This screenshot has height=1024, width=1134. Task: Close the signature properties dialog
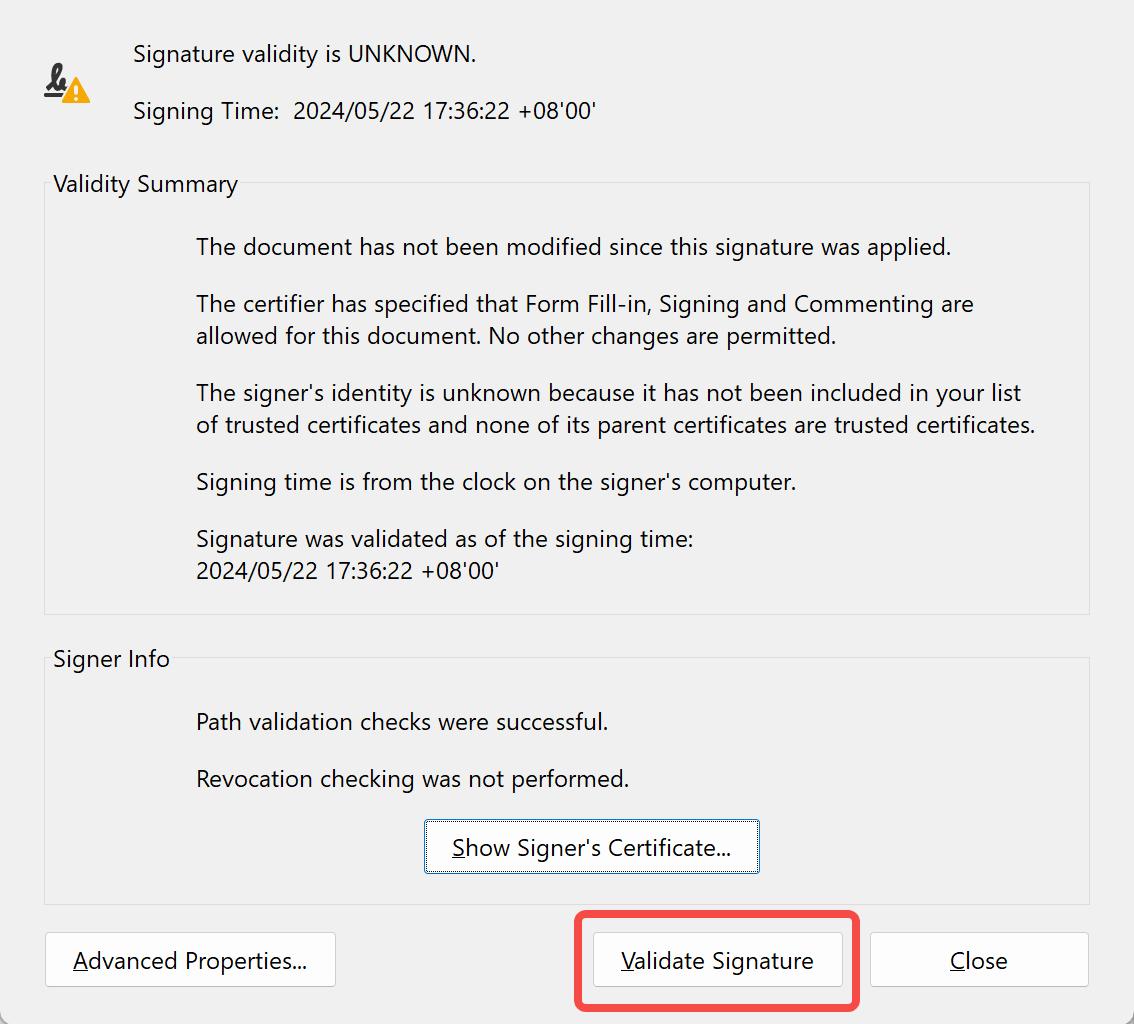(x=978, y=961)
